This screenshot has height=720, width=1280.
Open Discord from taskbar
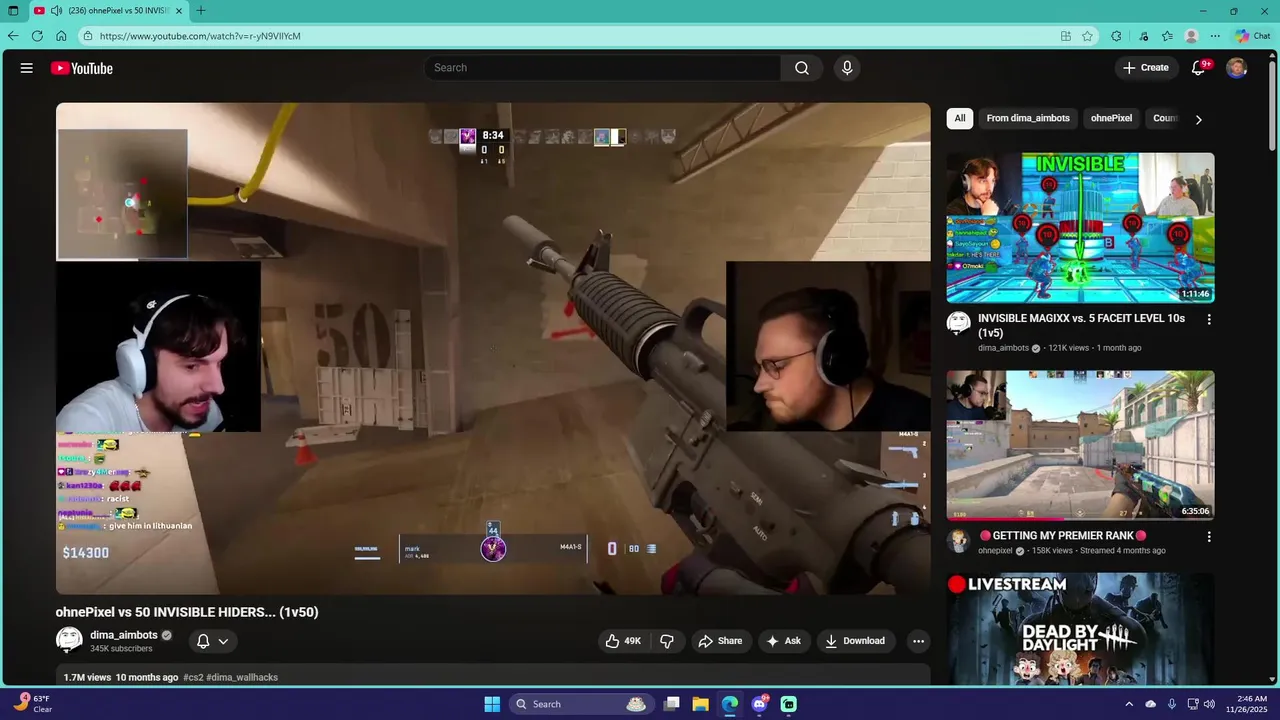click(760, 704)
